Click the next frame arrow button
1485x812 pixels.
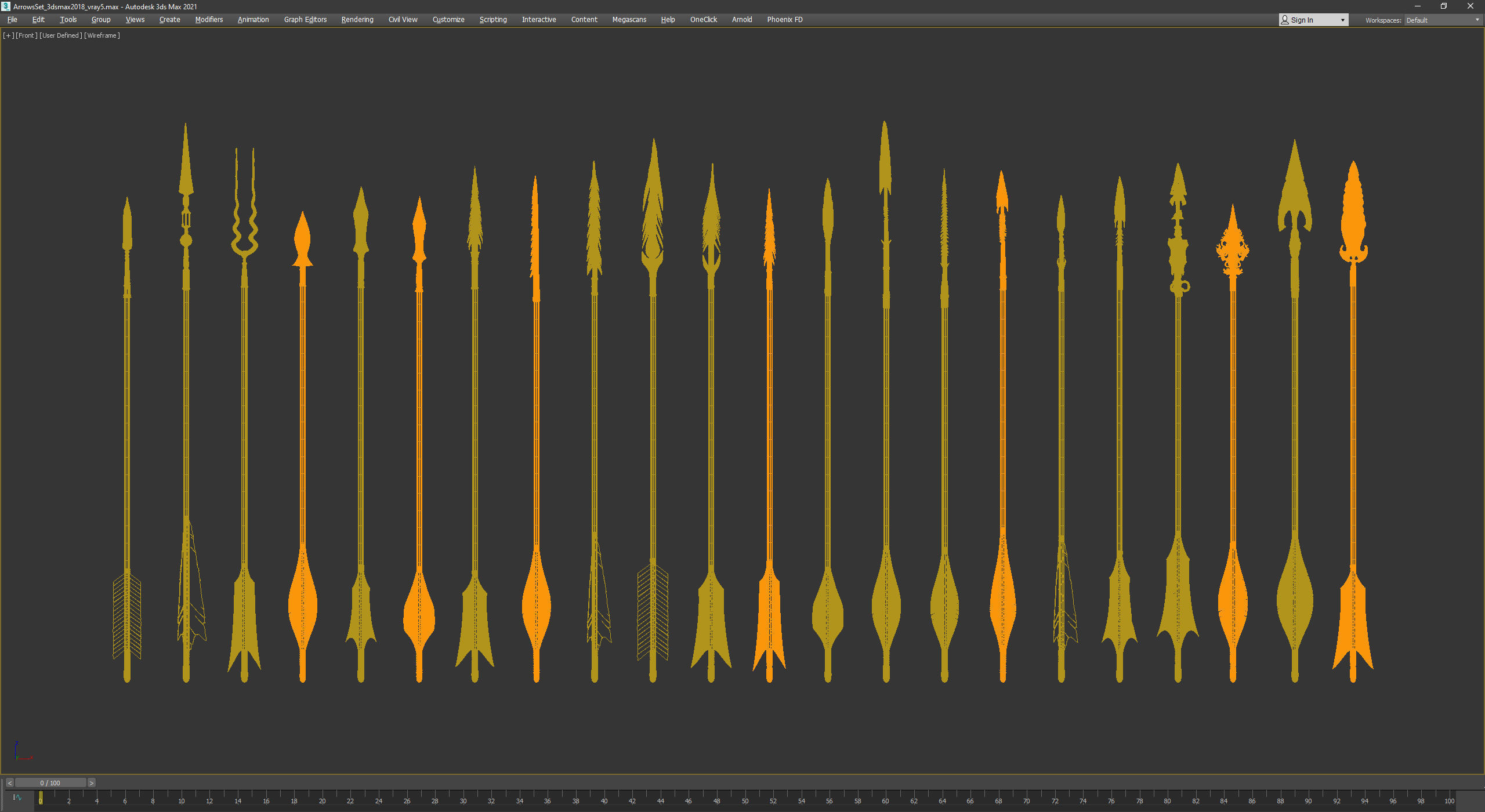tap(91, 783)
